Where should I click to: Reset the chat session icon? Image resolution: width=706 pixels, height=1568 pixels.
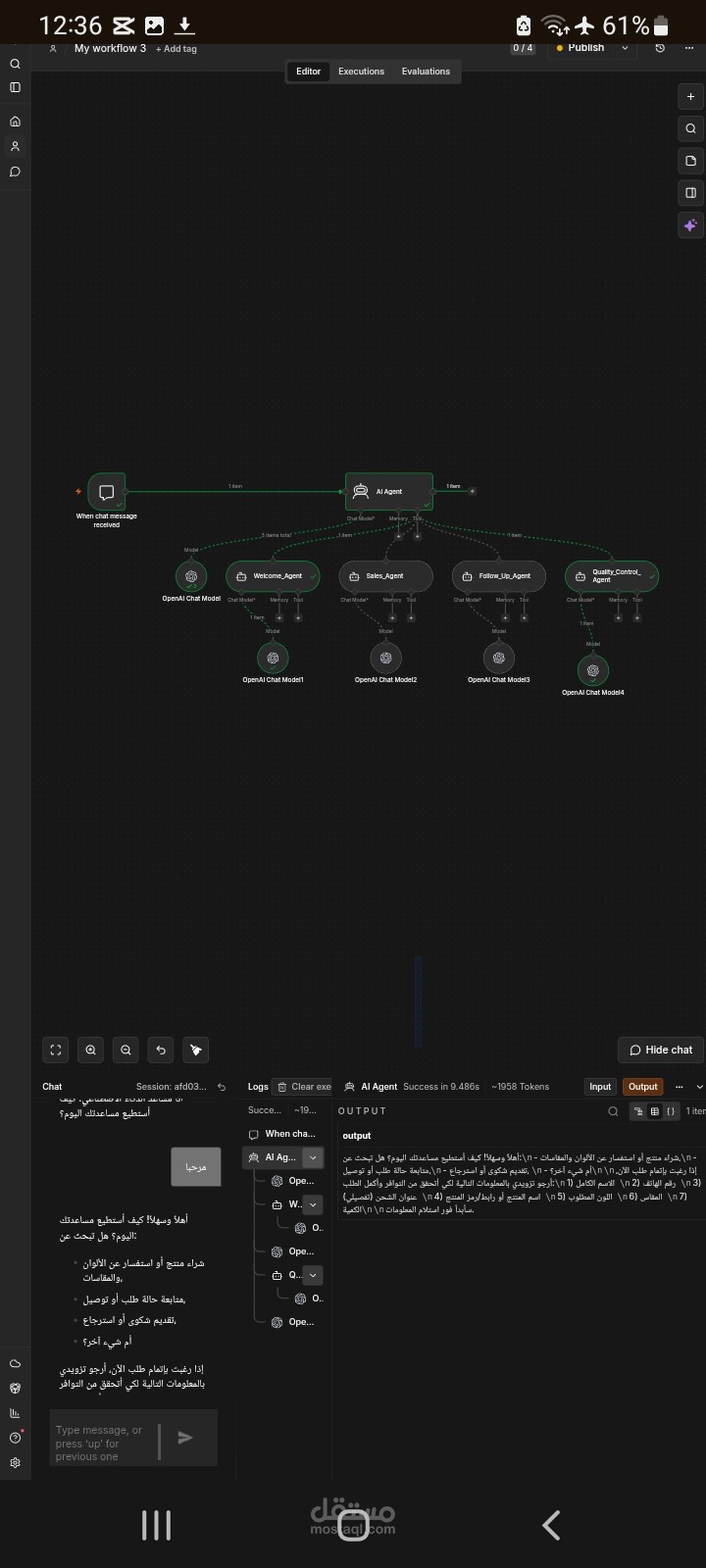[222, 1087]
